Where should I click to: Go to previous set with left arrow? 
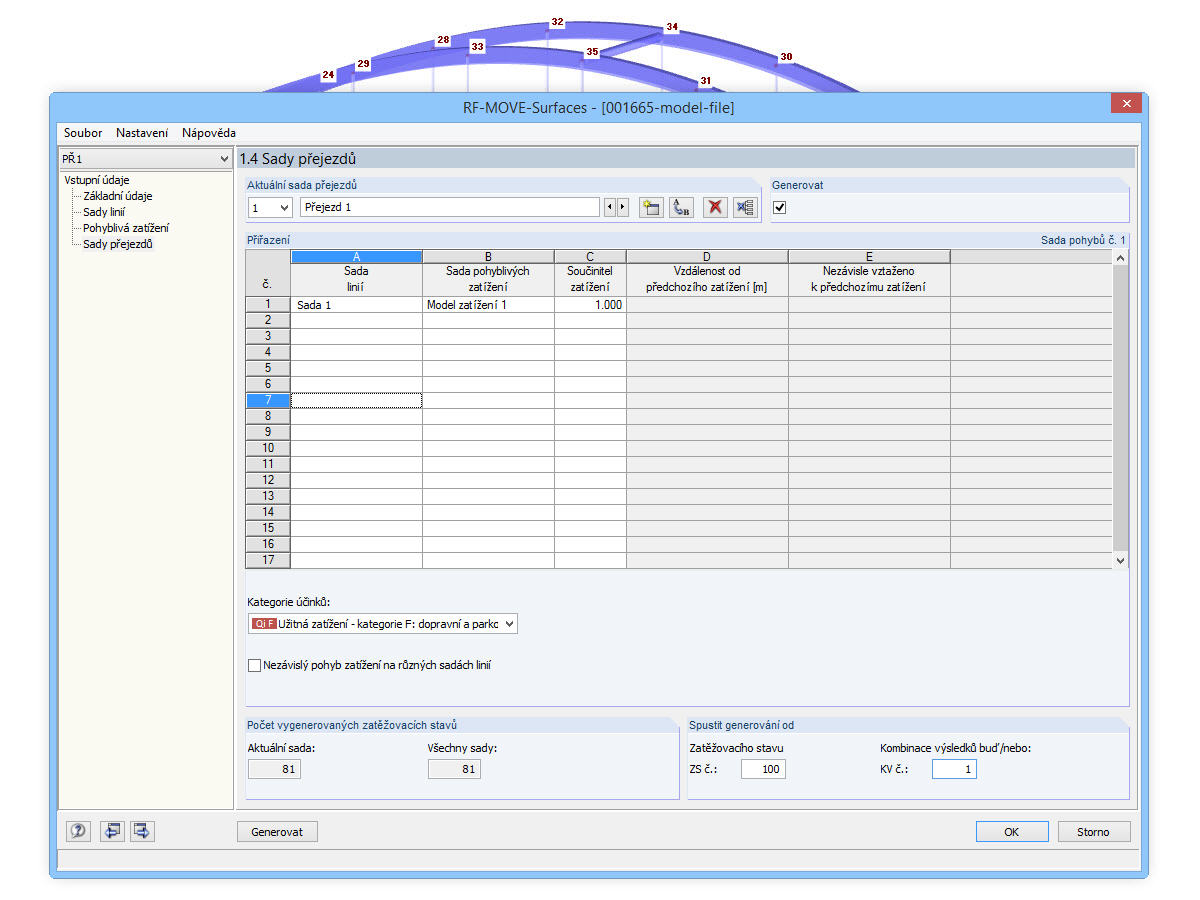pos(610,207)
